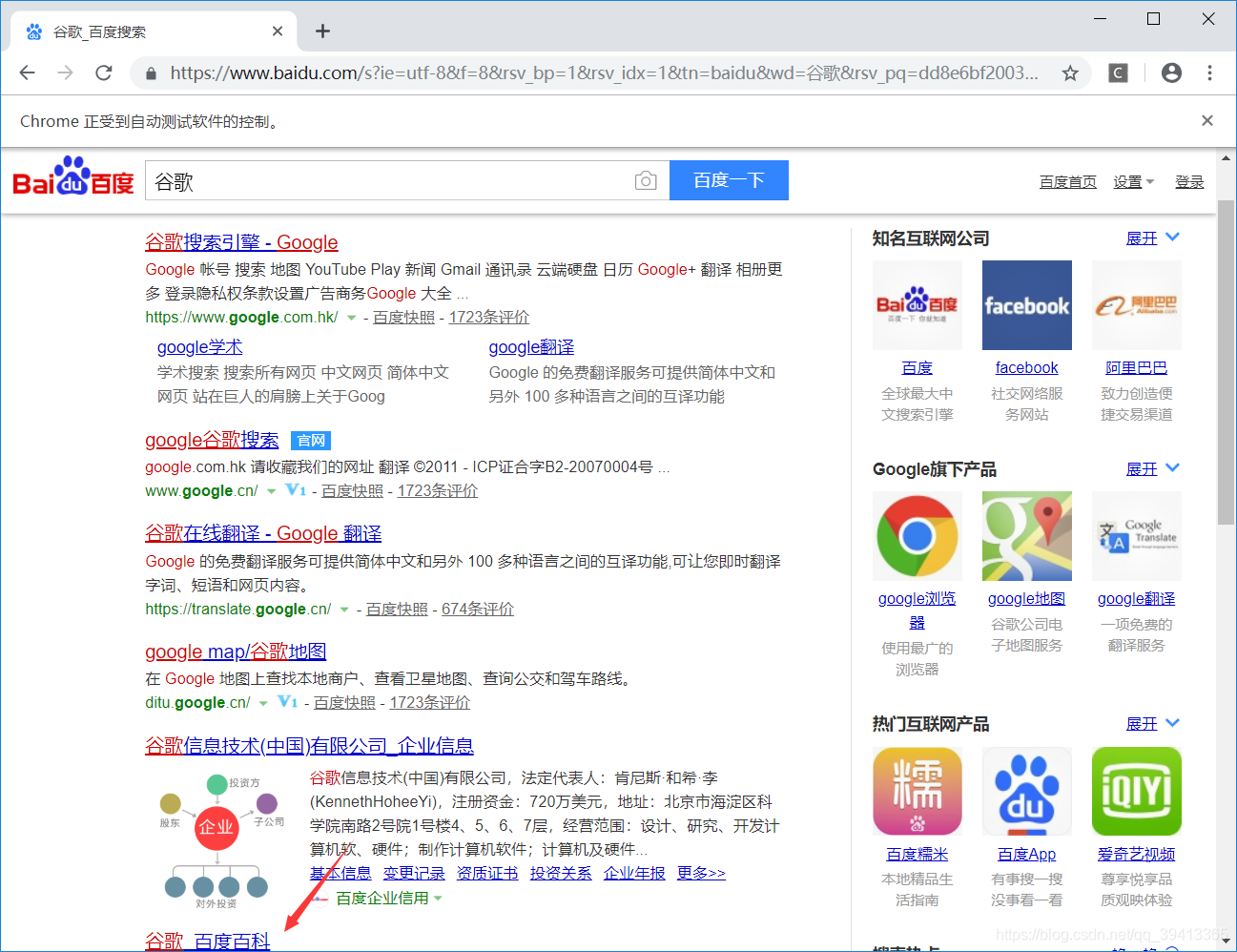Image resolution: width=1237 pixels, height=952 pixels.
Task: Click the 登录 link
Action: coord(1189,182)
